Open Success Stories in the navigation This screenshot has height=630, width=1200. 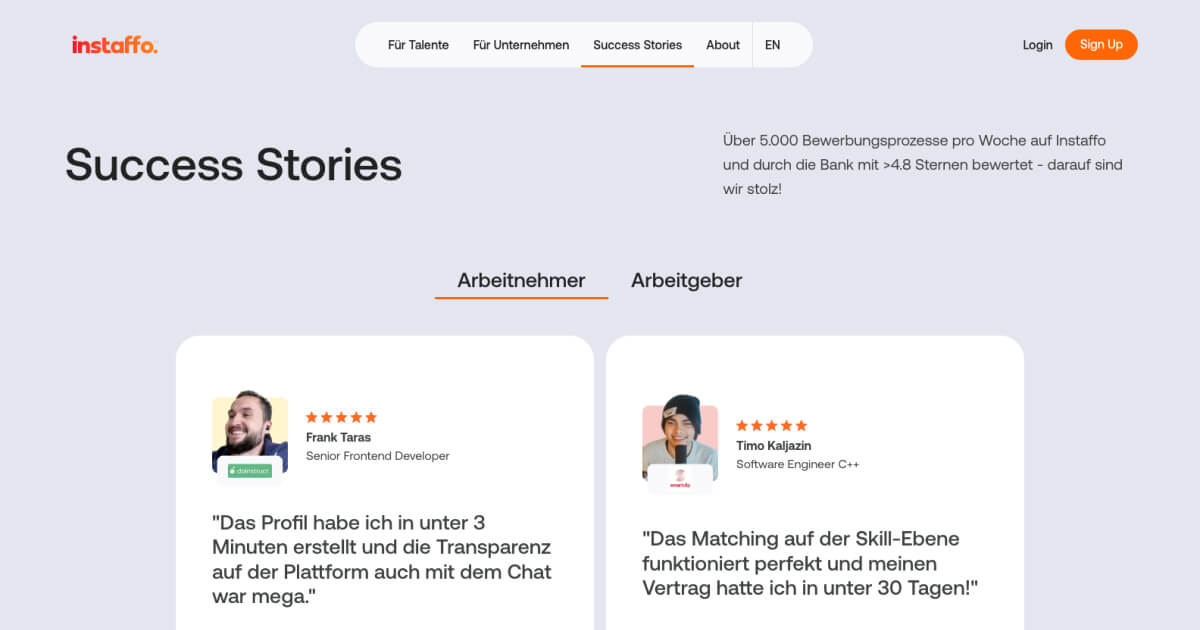(x=637, y=44)
